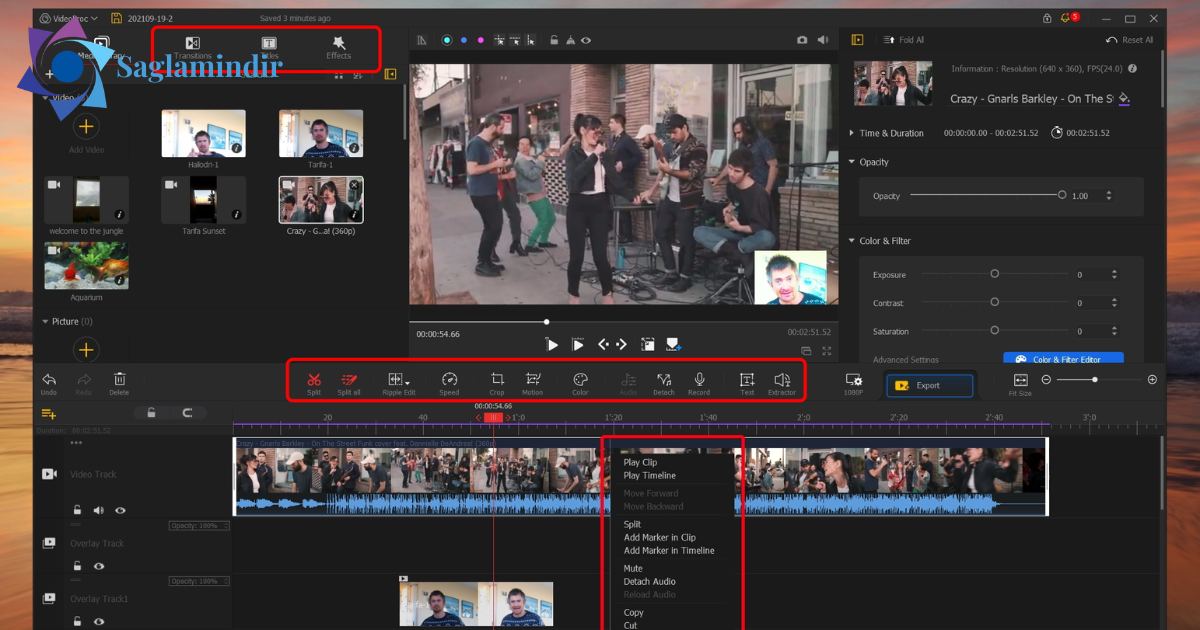
Task: Click Fold All in properties panel
Action: coord(904,40)
